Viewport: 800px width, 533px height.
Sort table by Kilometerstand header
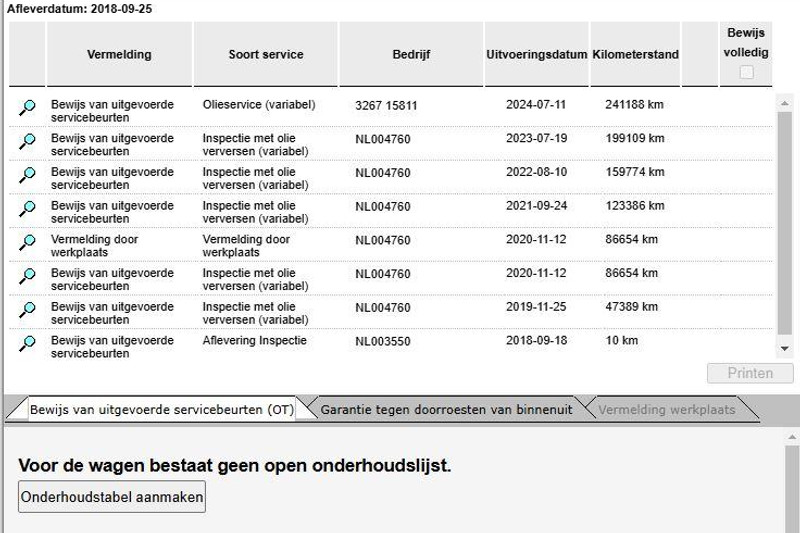(635, 55)
